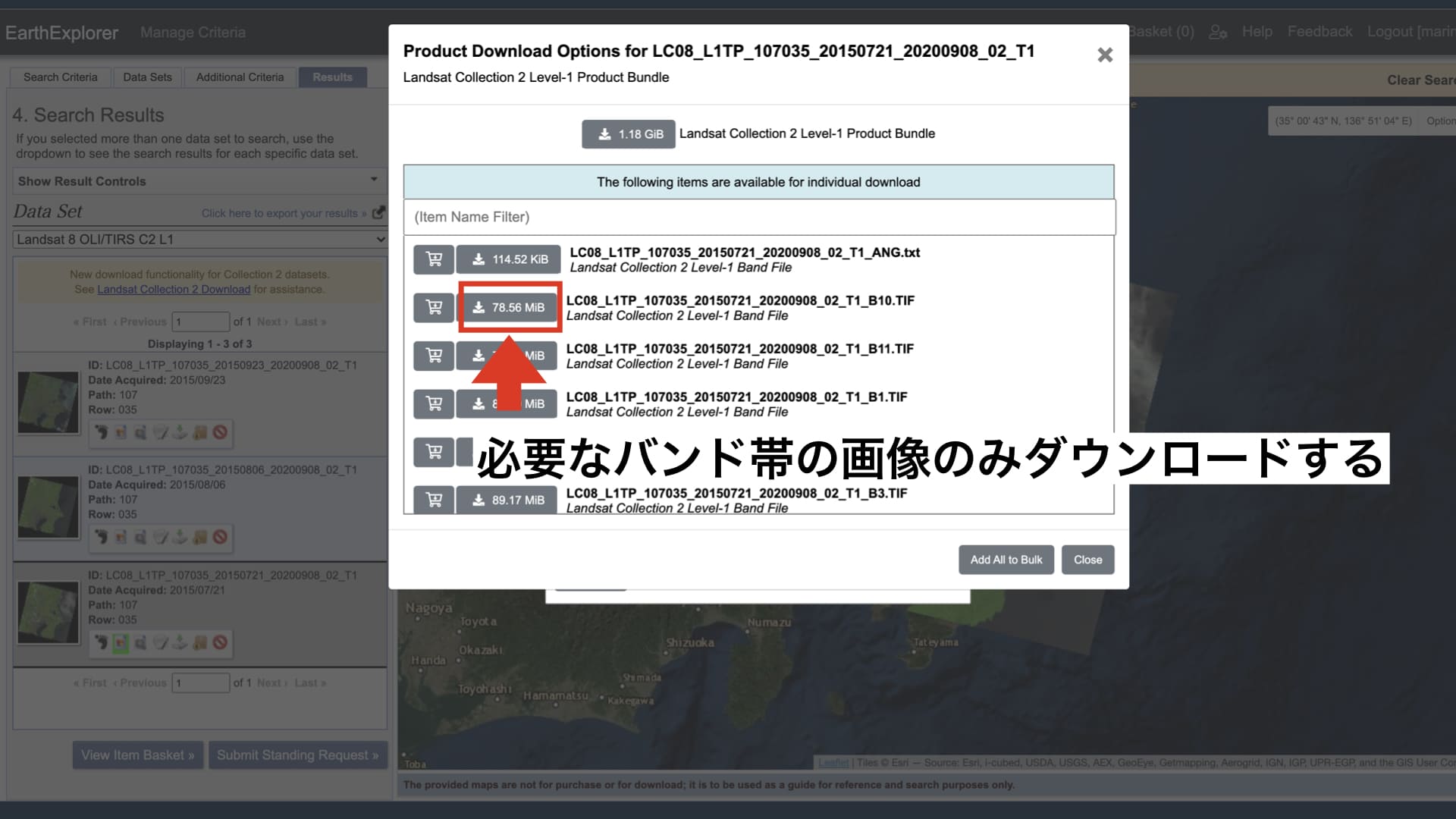Open thumbnail of the 20150806 scene
This screenshot has height=819, width=1456.
48,507
